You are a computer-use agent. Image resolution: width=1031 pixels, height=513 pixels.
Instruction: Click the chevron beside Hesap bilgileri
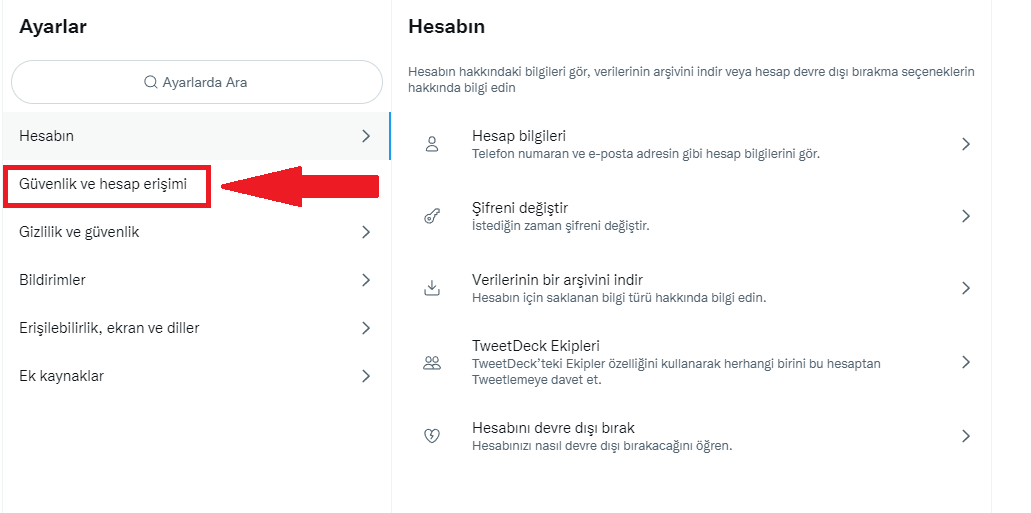point(966,144)
